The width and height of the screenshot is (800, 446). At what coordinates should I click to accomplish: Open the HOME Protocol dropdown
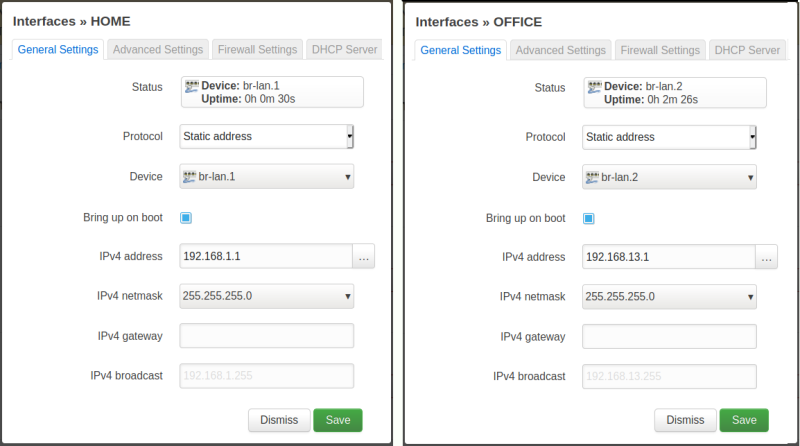[266, 137]
